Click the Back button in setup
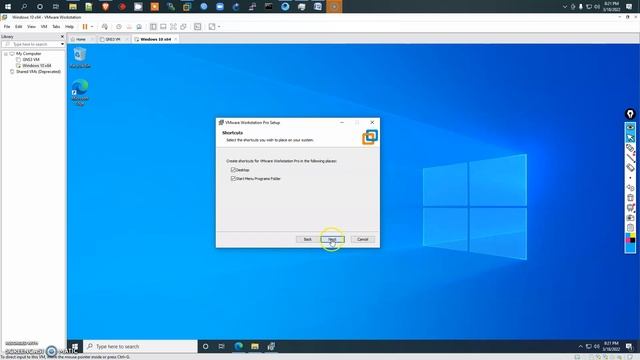 308,239
